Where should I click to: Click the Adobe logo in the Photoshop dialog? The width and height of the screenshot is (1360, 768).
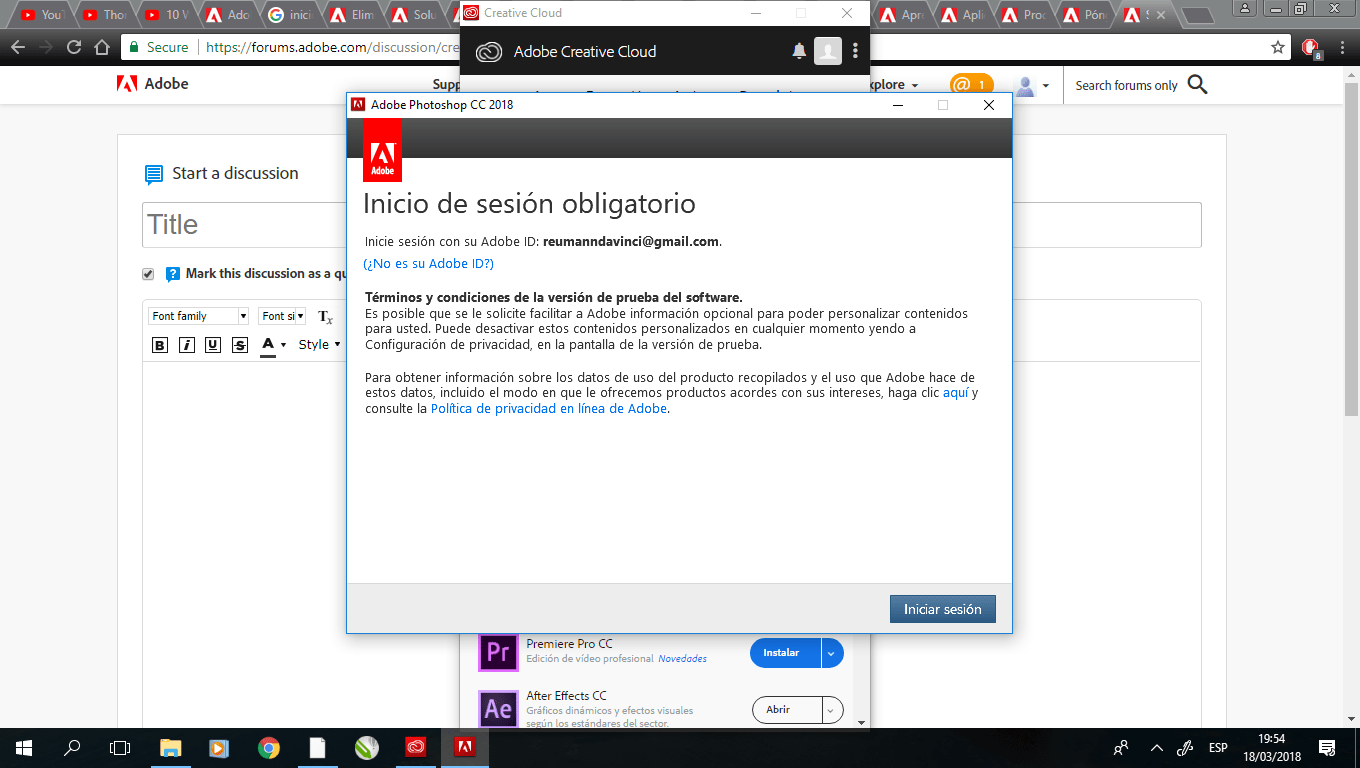point(382,150)
